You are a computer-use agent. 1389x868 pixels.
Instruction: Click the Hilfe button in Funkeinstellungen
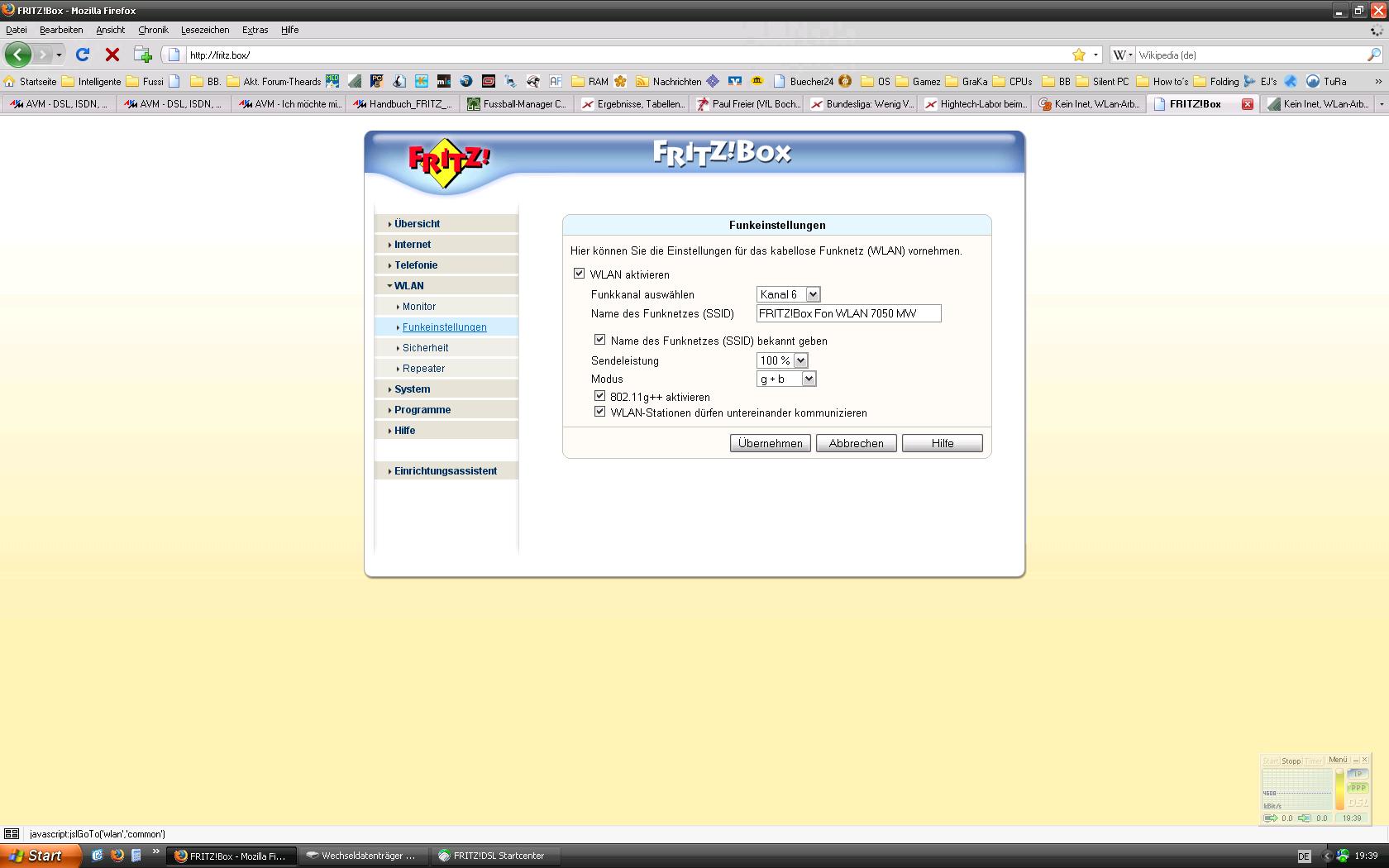(942, 443)
